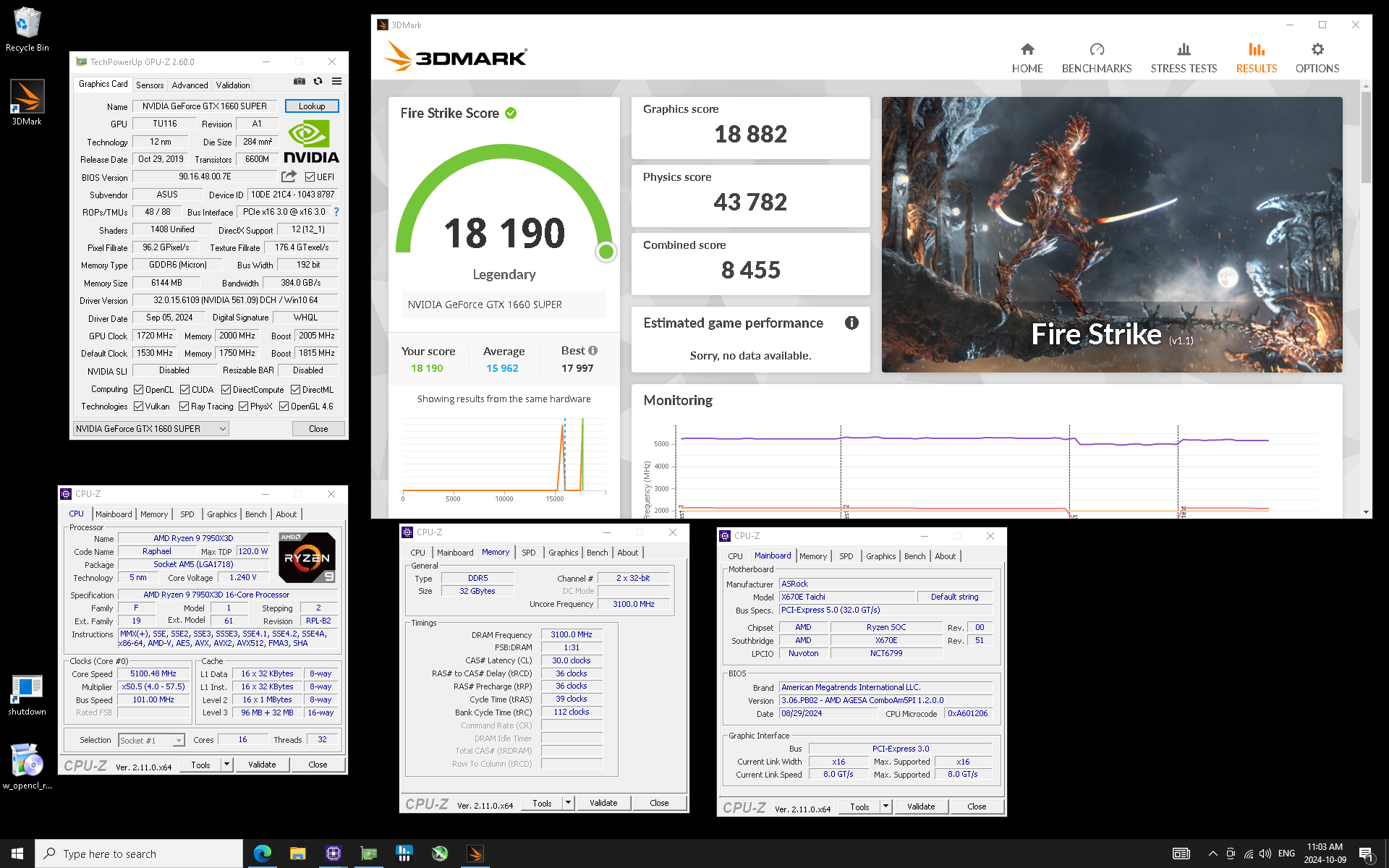Viewport: 1389px width, 868px height.
Task: Open 3DMark Results section
Action: pos(1256,58)
